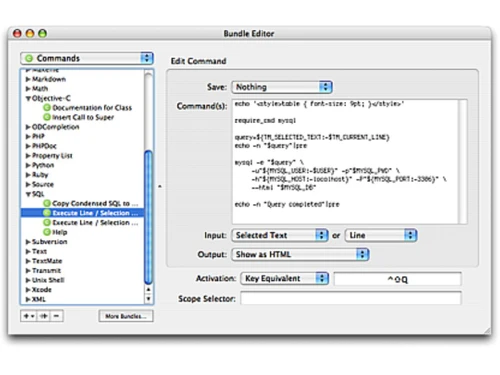Expand the Subversion bundle
Screen dimensions: 500x375
(x=28, y=242)
